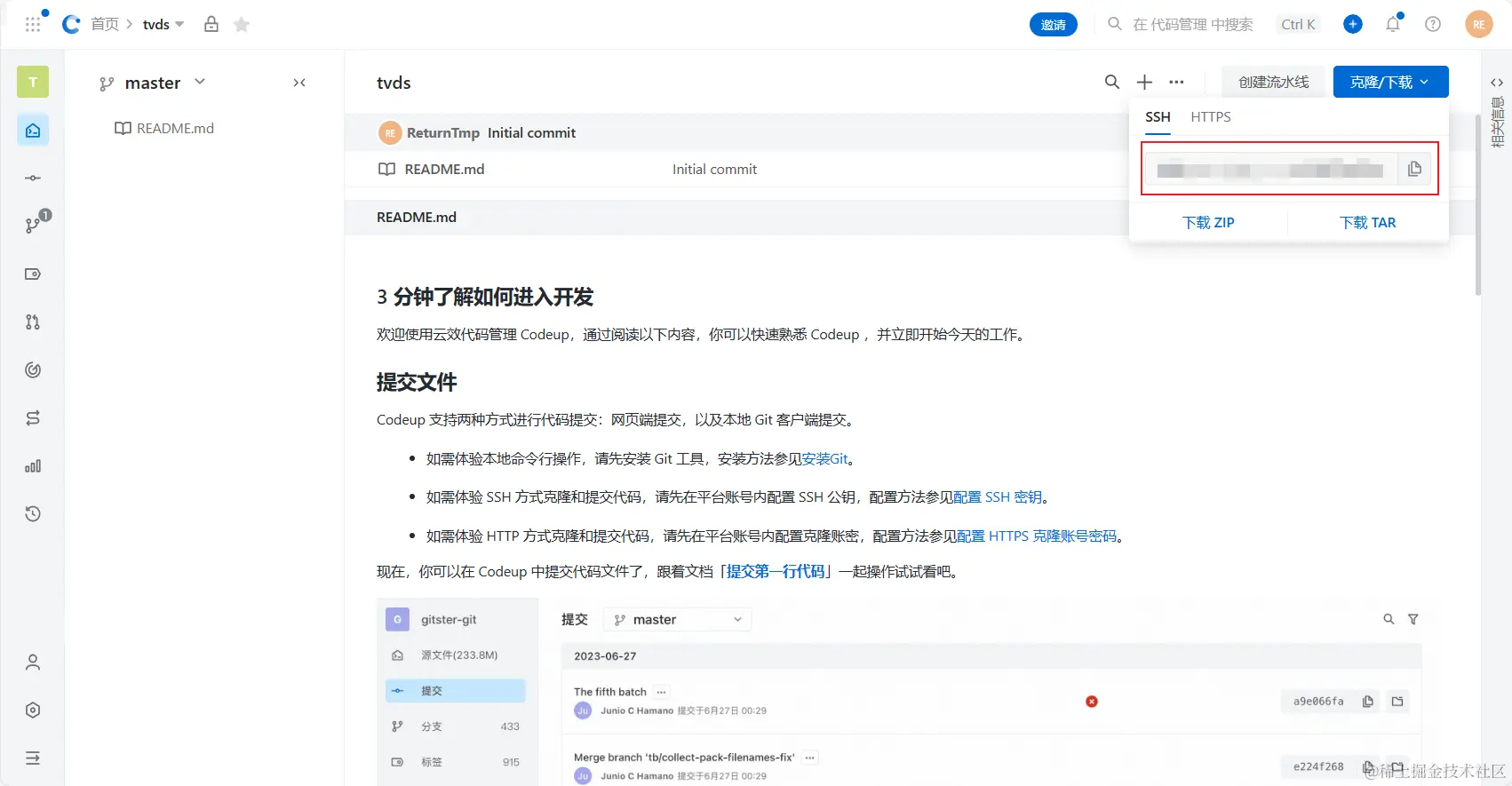
Task: Open the RE user avatar menu
Action: click(x=1478, y=24)
